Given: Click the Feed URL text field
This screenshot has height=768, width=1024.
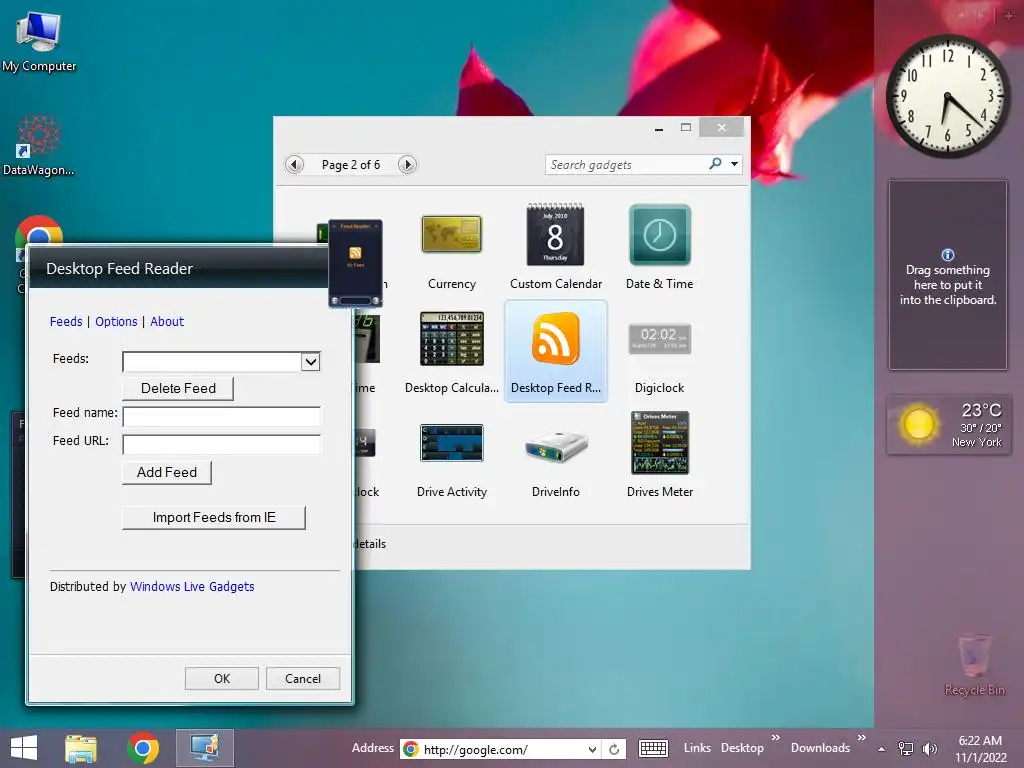Looking at the screenshot, I should tap(221, 445).
